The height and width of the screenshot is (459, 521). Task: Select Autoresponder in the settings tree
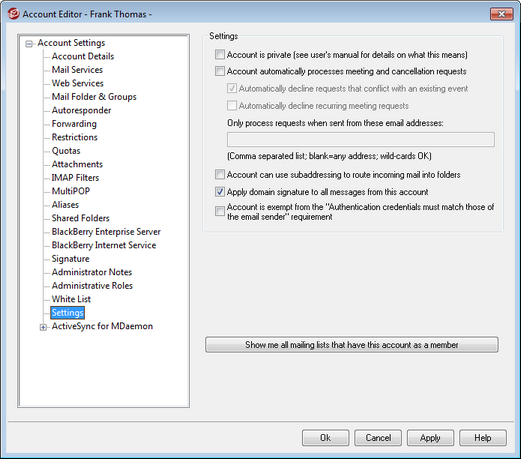[81, 110]
